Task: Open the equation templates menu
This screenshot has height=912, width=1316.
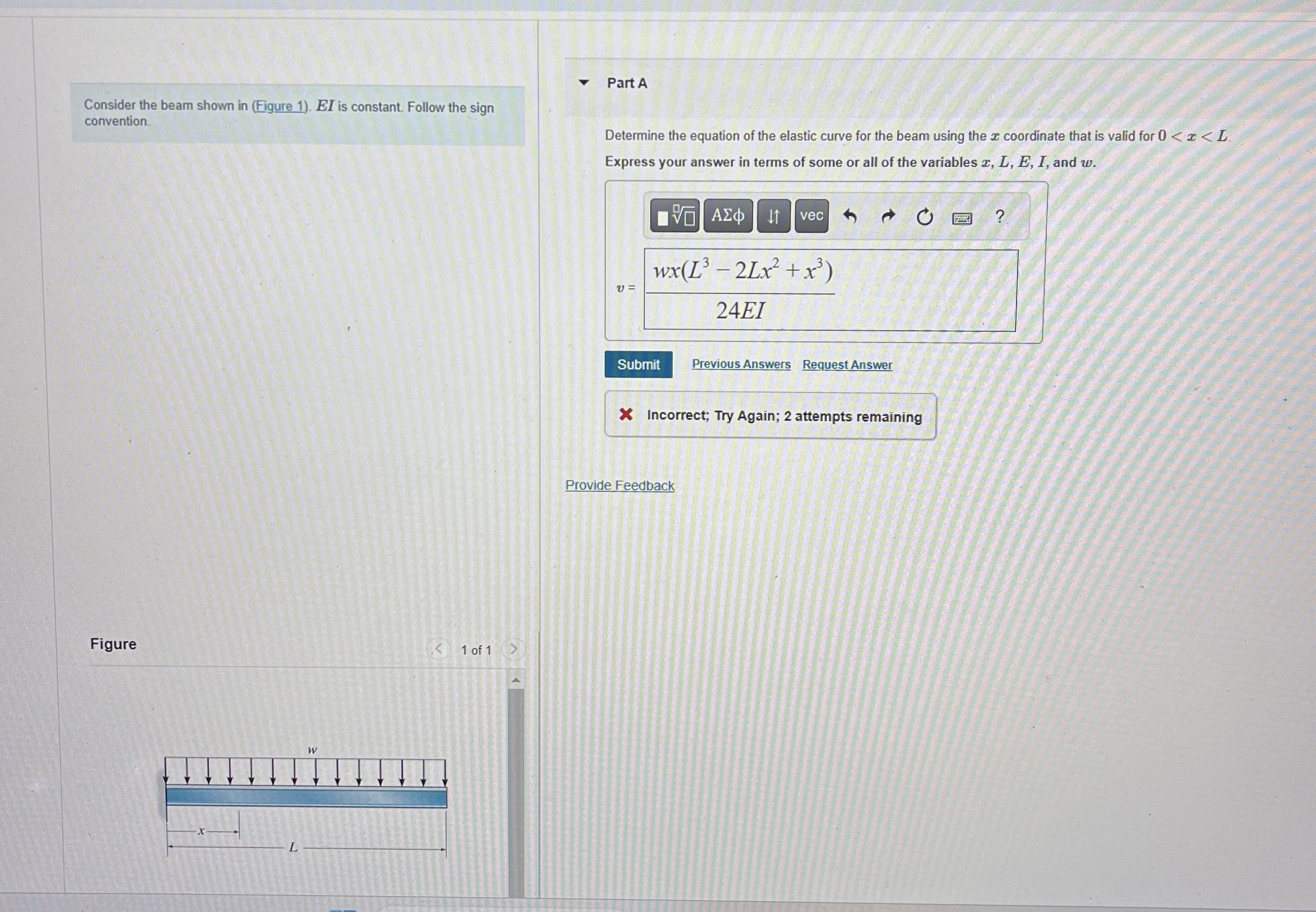Action: click(x=674, y=216)
